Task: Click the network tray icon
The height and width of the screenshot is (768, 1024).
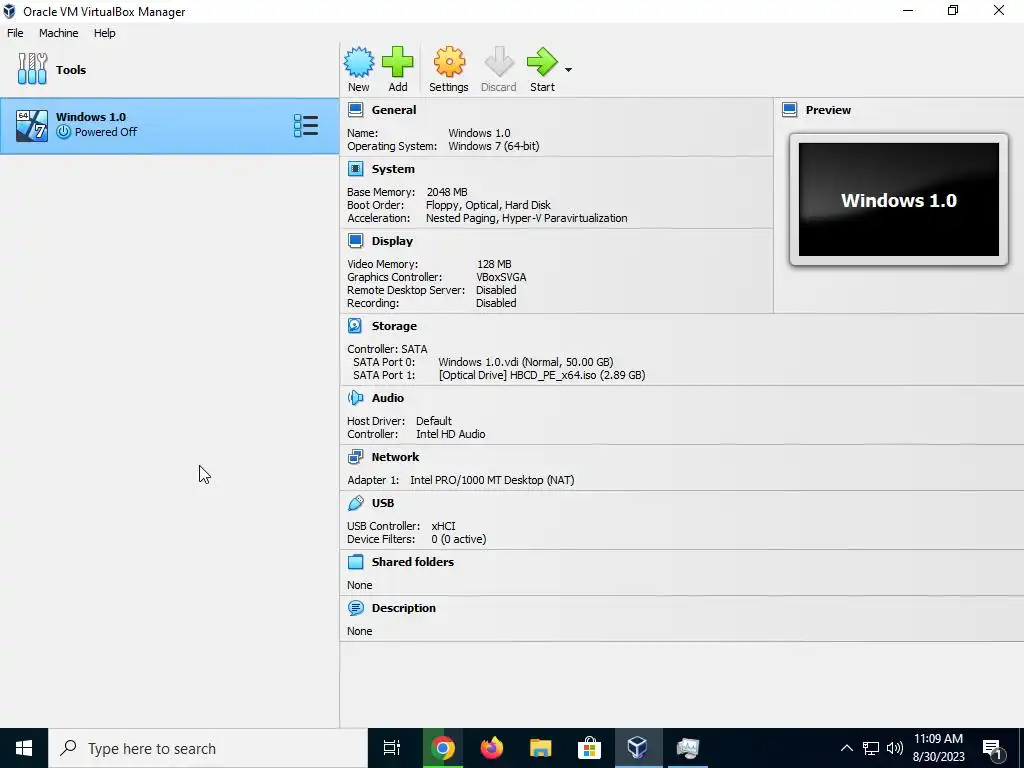Action: click(x=871, y=748)
